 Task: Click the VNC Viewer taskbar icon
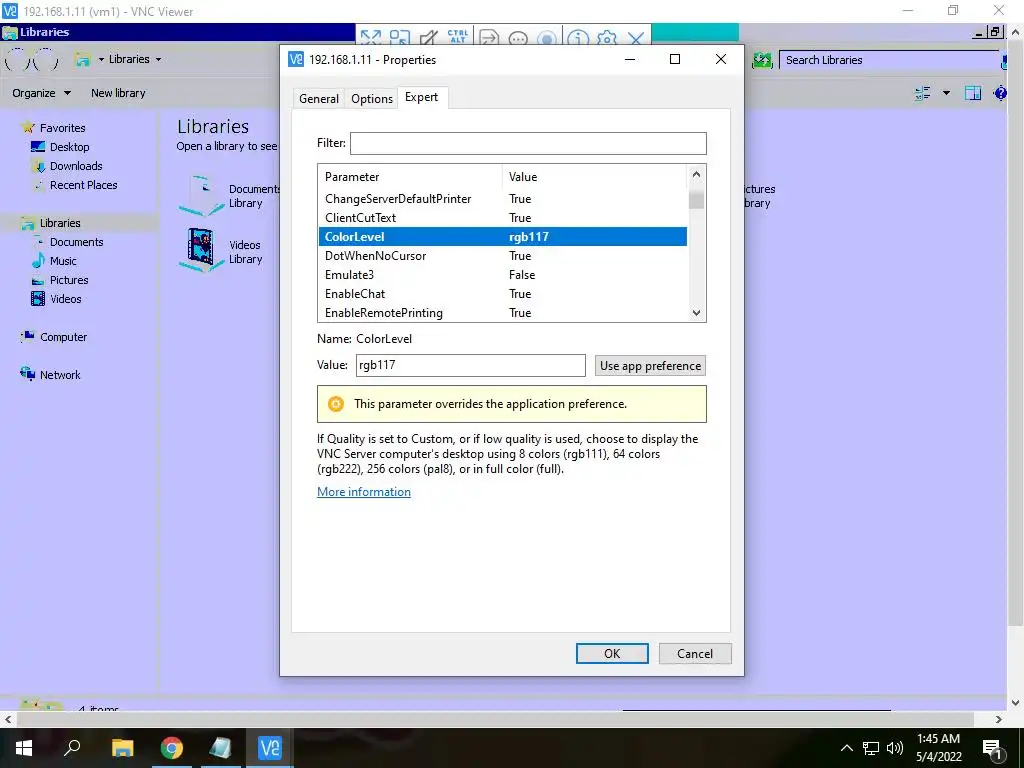click(270, 748)
